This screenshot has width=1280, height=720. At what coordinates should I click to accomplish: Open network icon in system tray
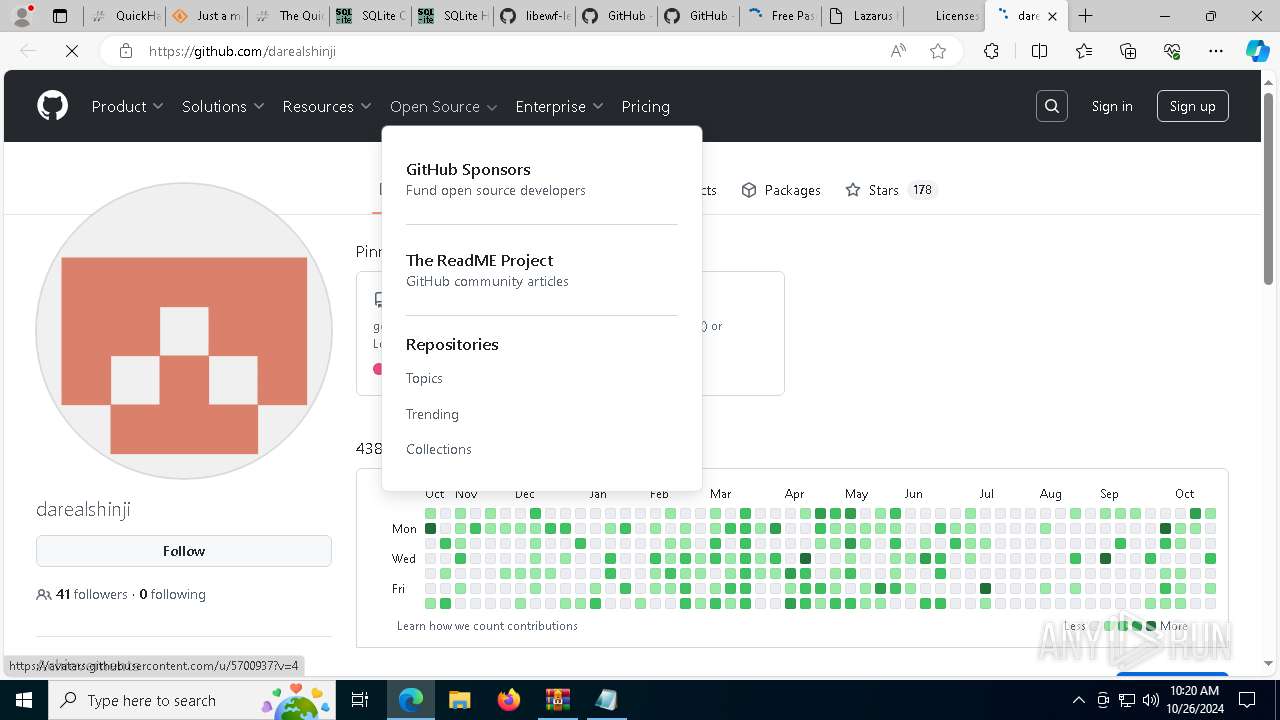click(x=1126, y=700)
